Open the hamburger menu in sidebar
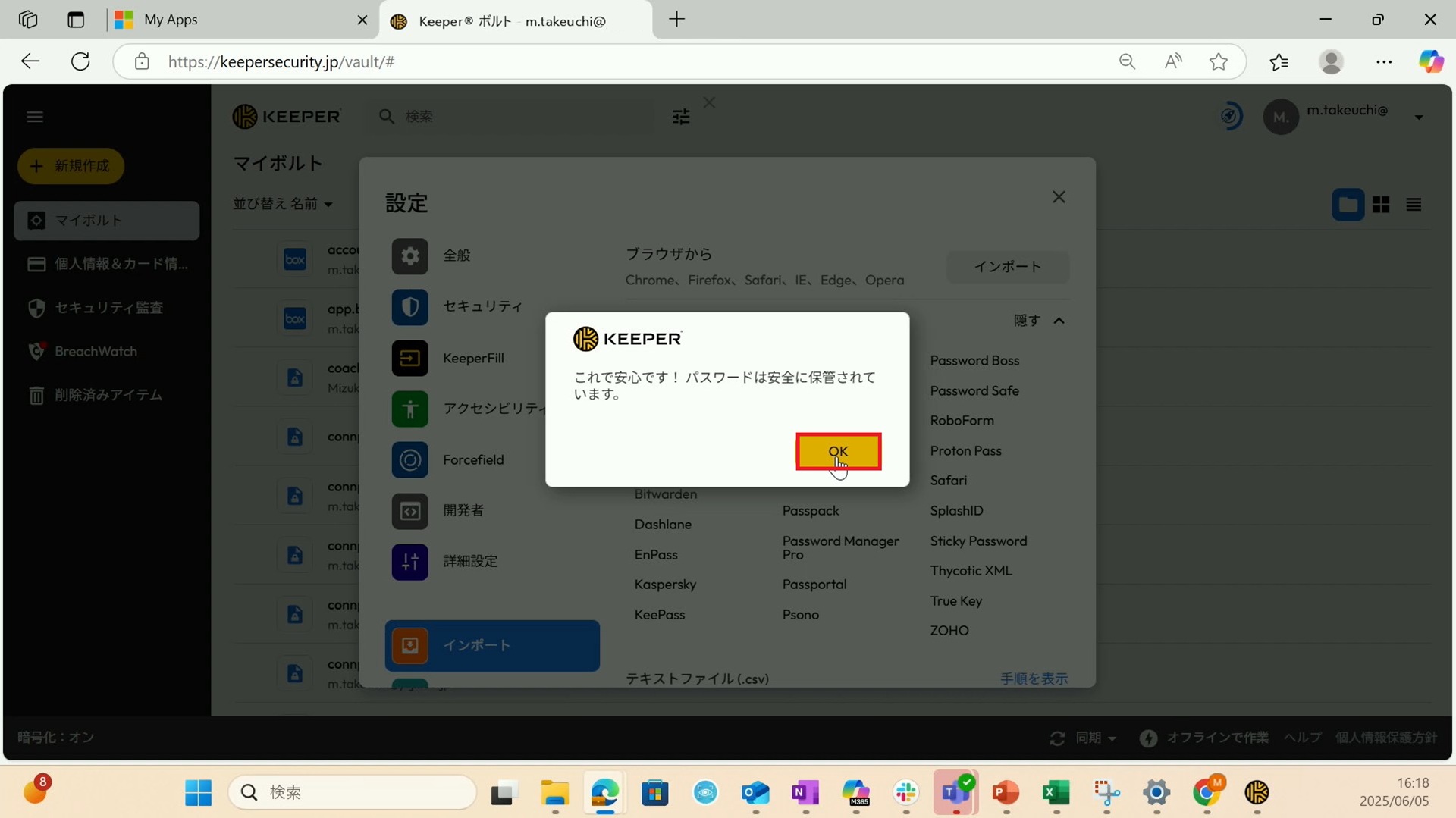This screenshot has width=1456, height=818. coord(35,117)
